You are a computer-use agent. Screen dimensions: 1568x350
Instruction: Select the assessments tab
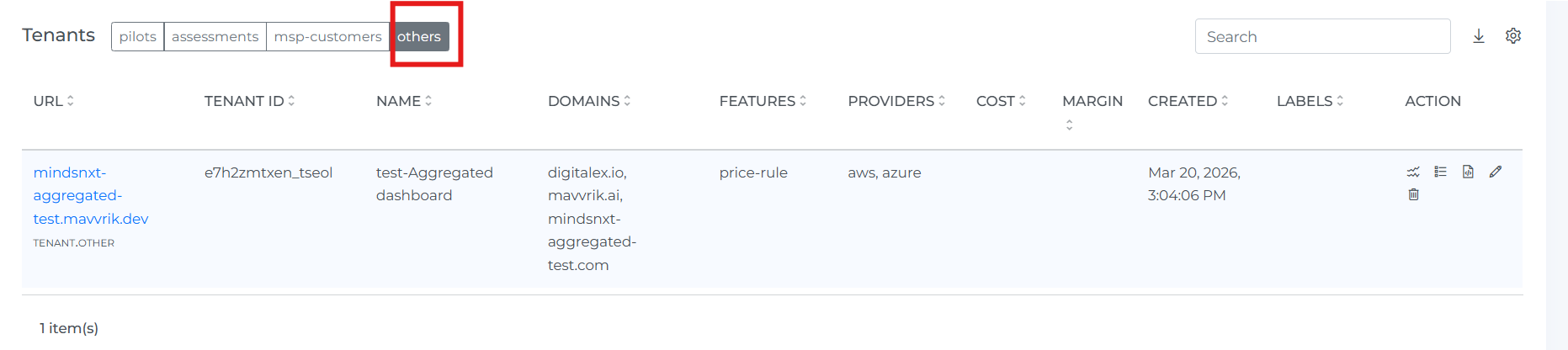pyautogui.click(x=215, y=36)
